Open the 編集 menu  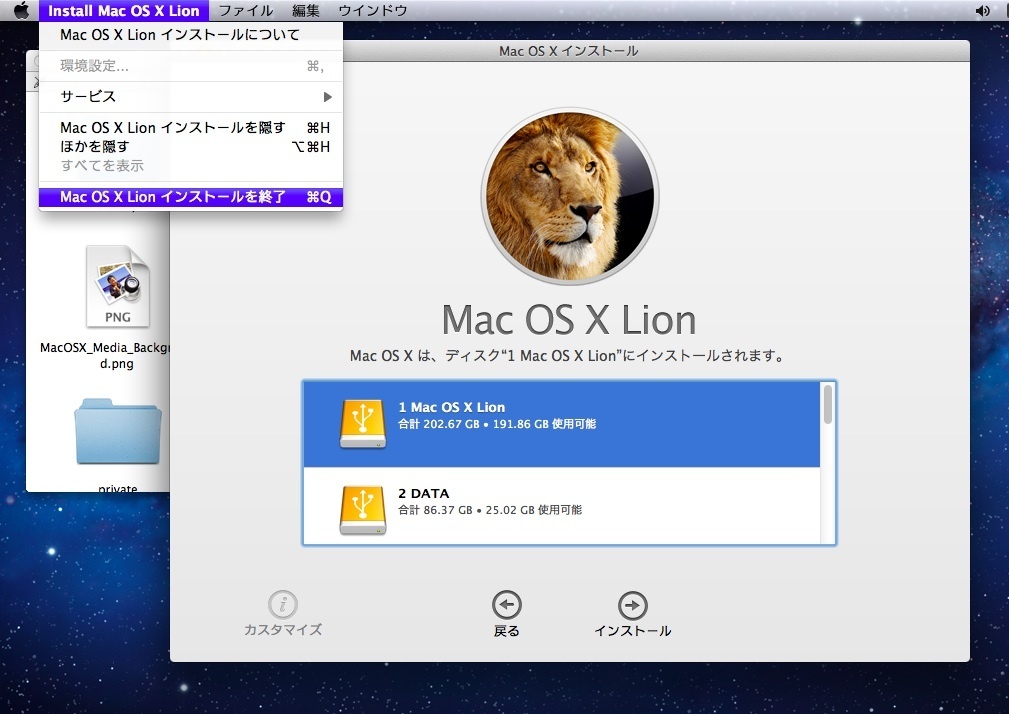tap(306, 11)
